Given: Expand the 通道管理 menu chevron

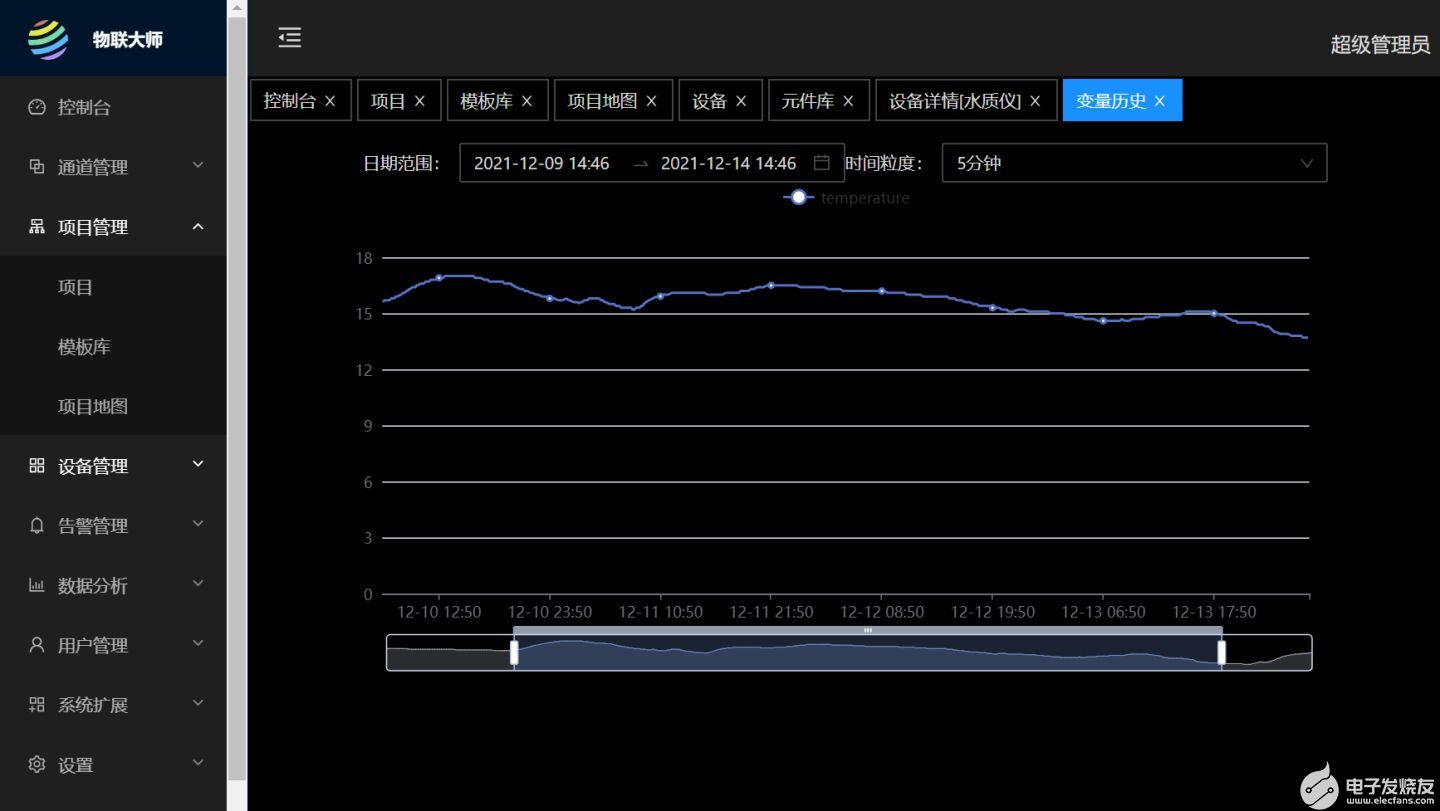Looking at the screenshot, I should click(x=198, y=166).
